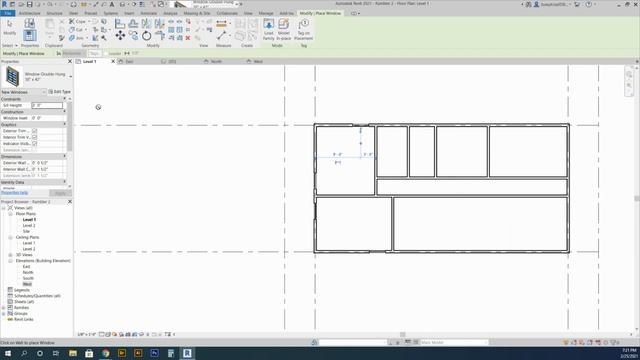Switch to the East view tab
Viewport: 640px width, 360px height.
coord(129,62)
